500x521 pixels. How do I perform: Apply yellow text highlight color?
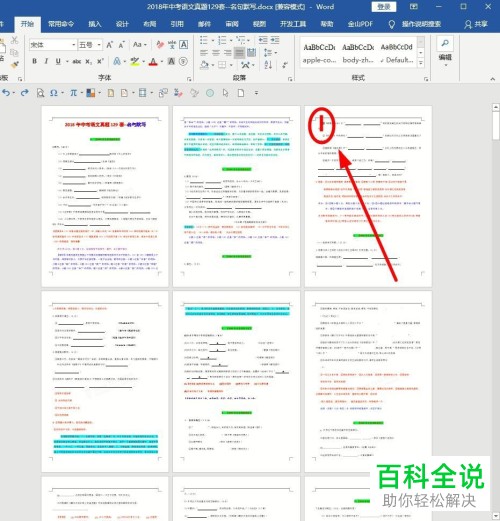[135, 62]
